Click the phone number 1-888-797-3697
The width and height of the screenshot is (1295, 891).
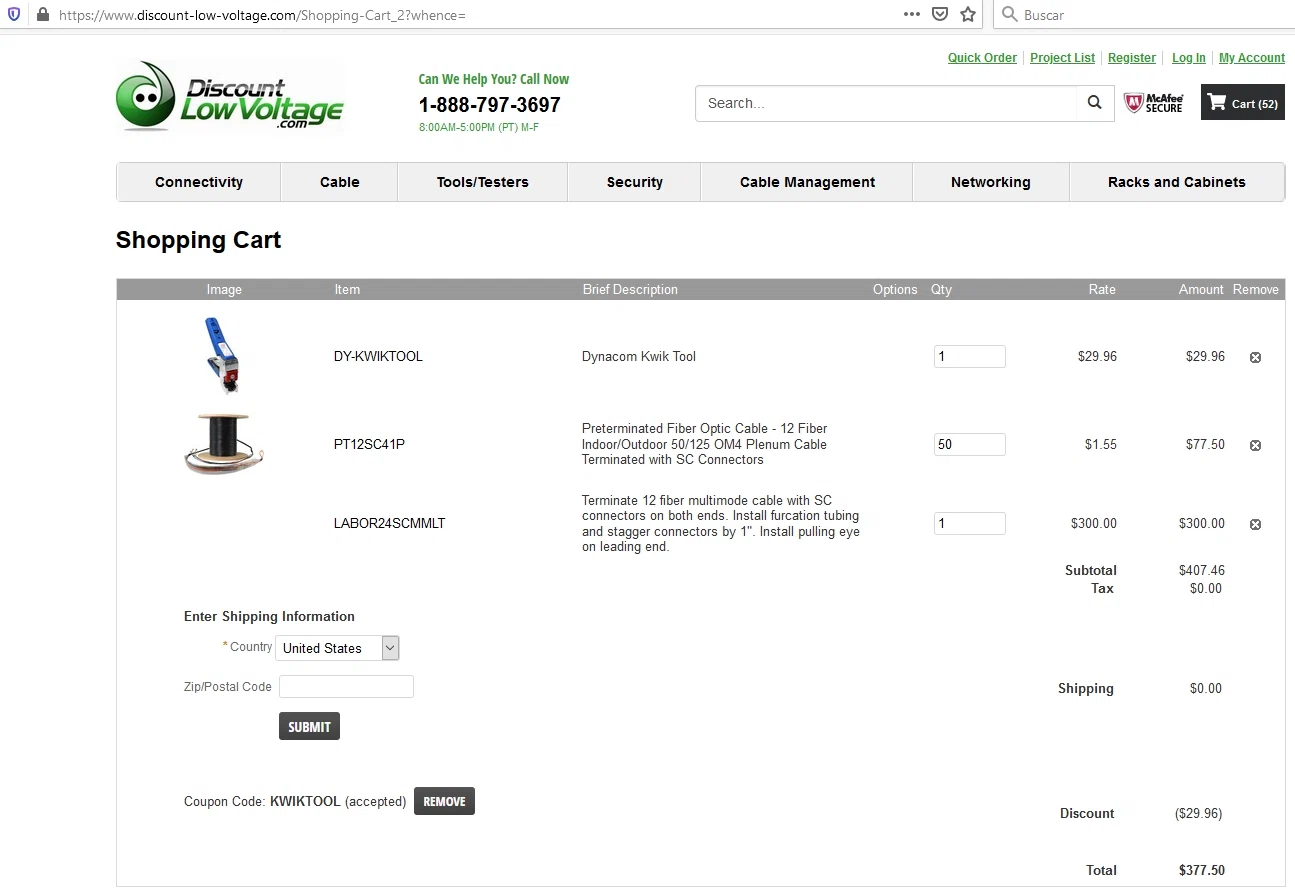(x=489, y=105)
